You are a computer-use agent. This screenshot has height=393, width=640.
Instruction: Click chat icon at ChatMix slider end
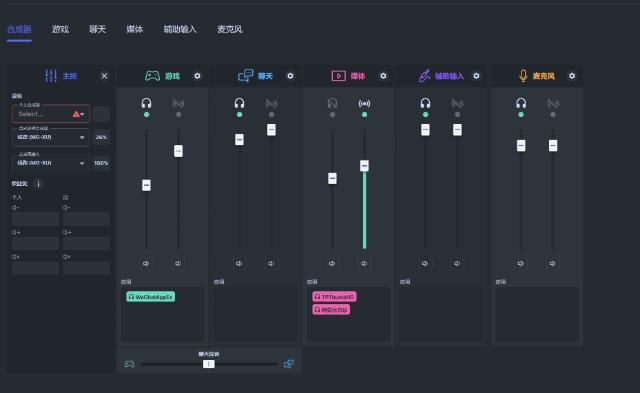(289, 364)
